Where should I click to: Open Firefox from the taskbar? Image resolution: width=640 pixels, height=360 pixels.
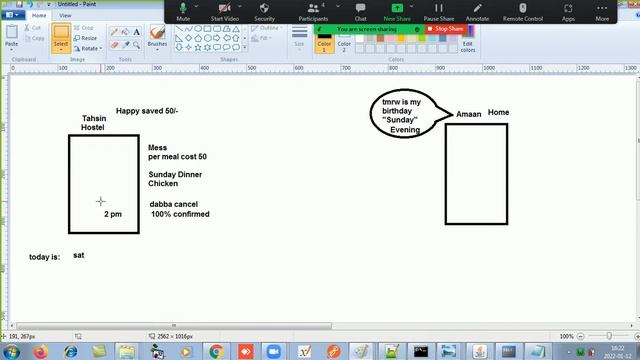point(41,351)
